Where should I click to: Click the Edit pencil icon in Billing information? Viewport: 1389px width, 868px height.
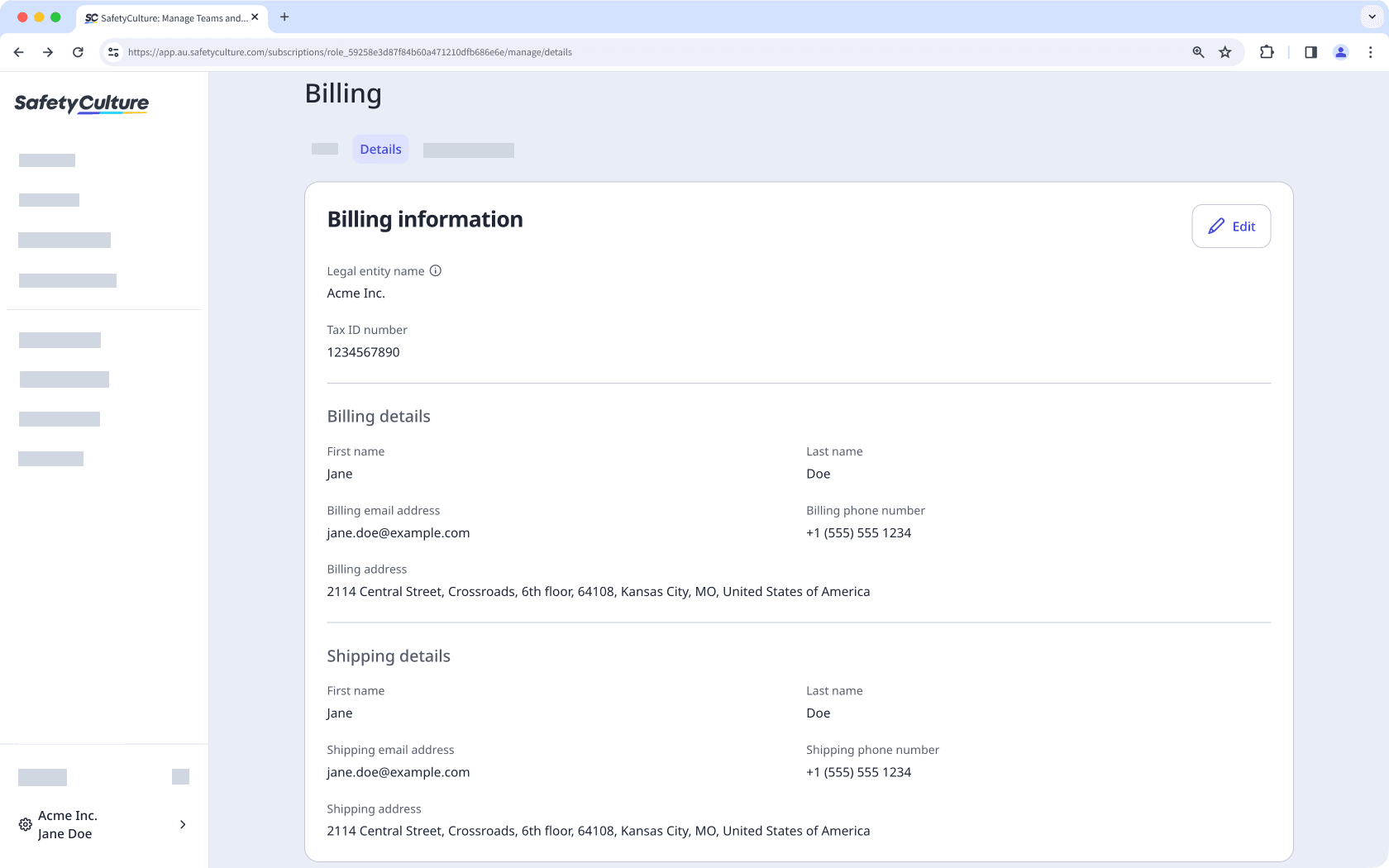[x=1216, y=226]
